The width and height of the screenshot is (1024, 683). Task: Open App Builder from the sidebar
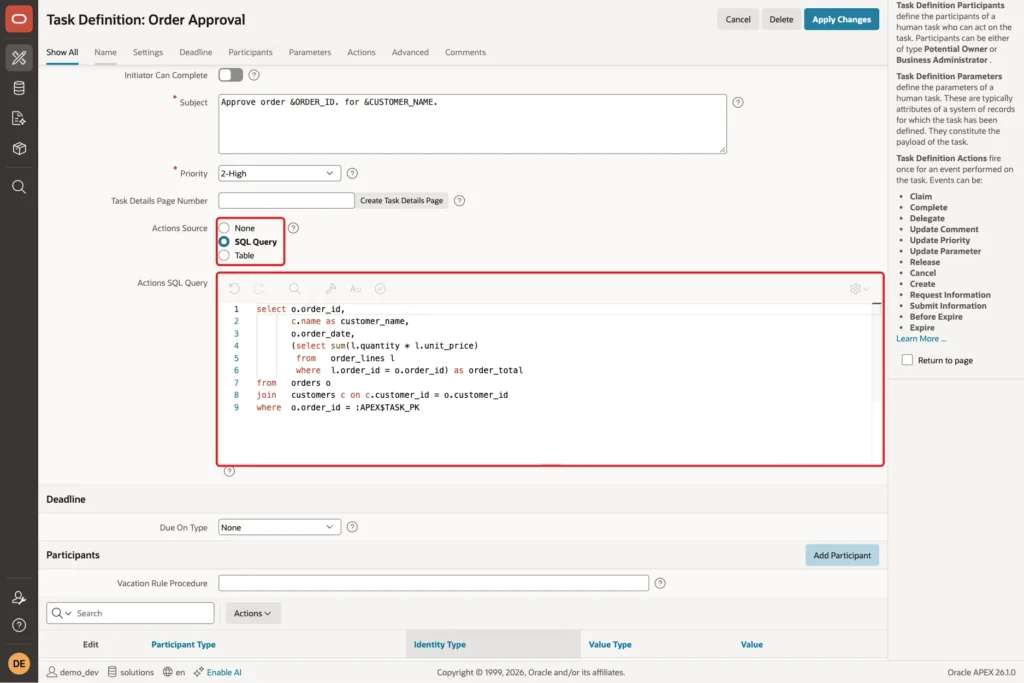click(19, 57)
